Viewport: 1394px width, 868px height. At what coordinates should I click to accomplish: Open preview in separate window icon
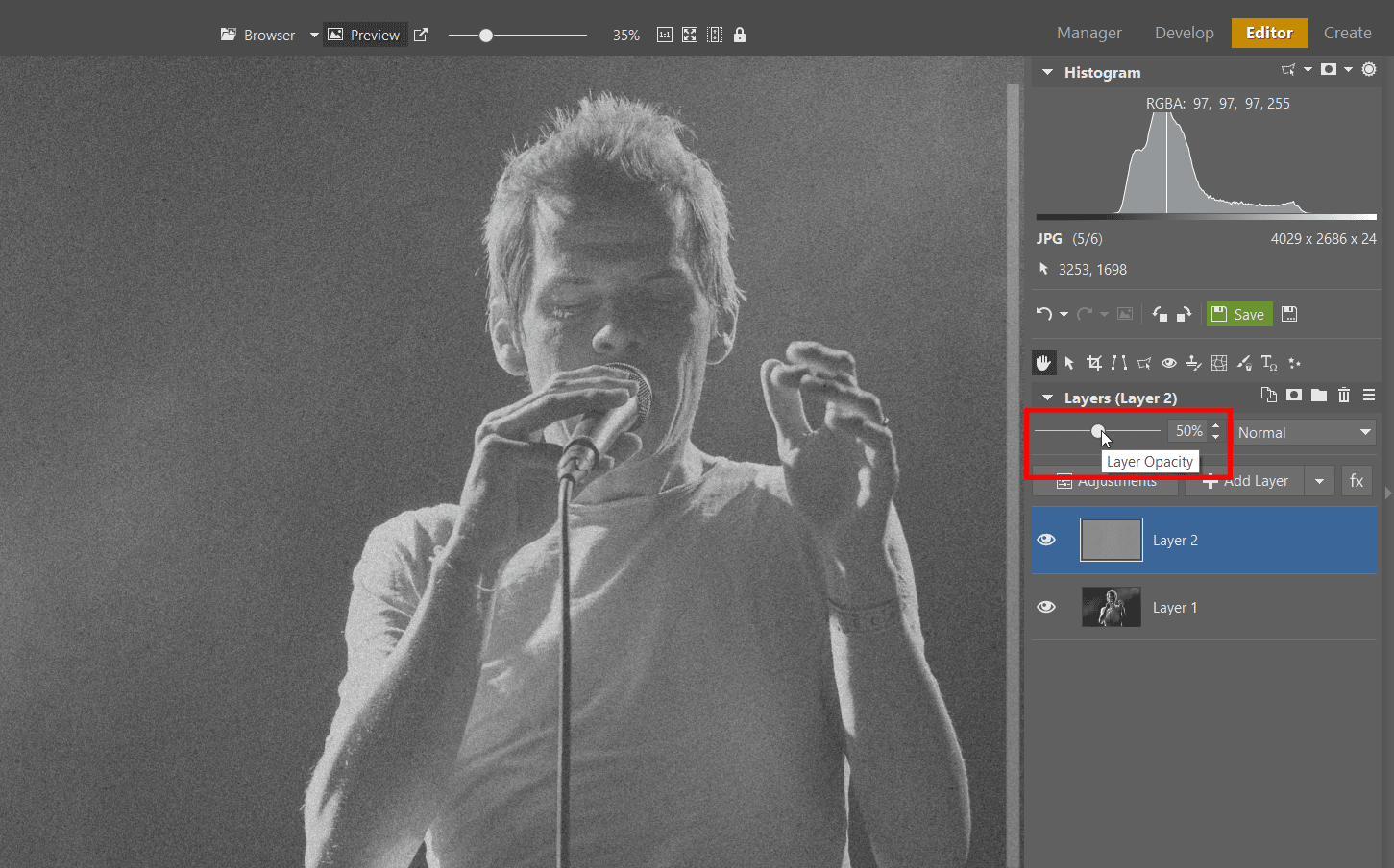click(421, 35)
